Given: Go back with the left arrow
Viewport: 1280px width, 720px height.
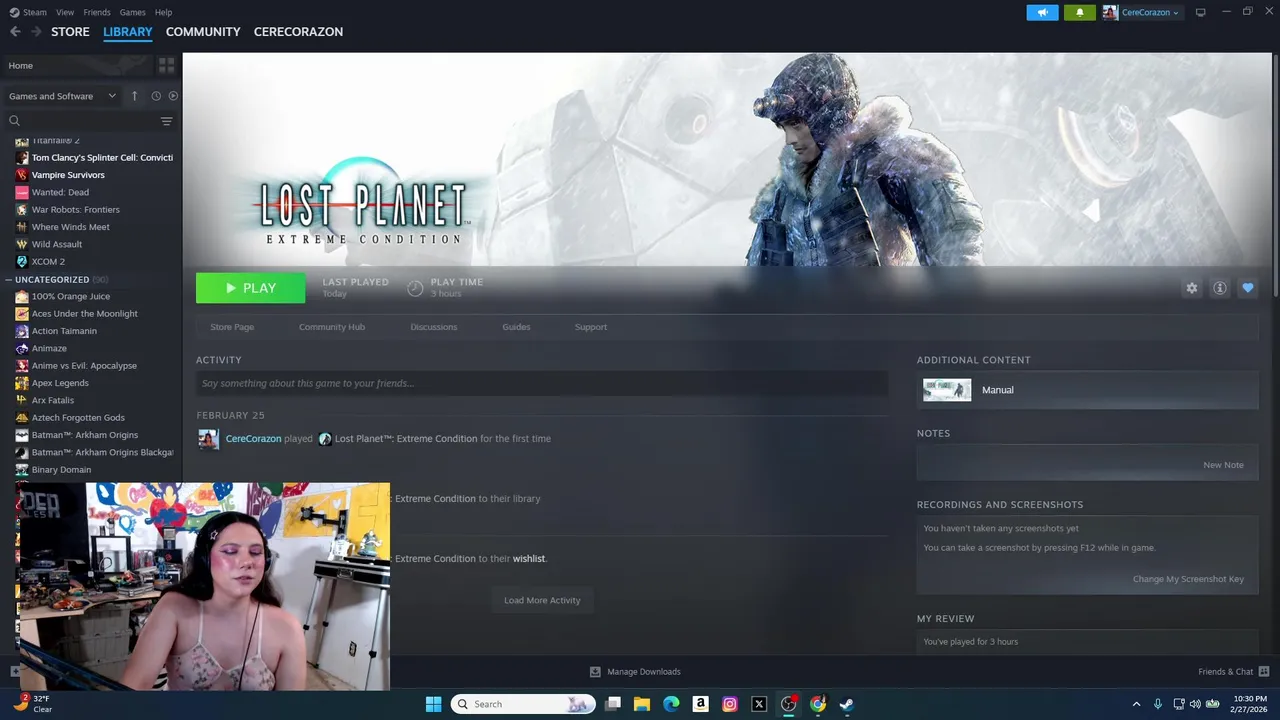Looking at the screenshot, I should [15, 32].
